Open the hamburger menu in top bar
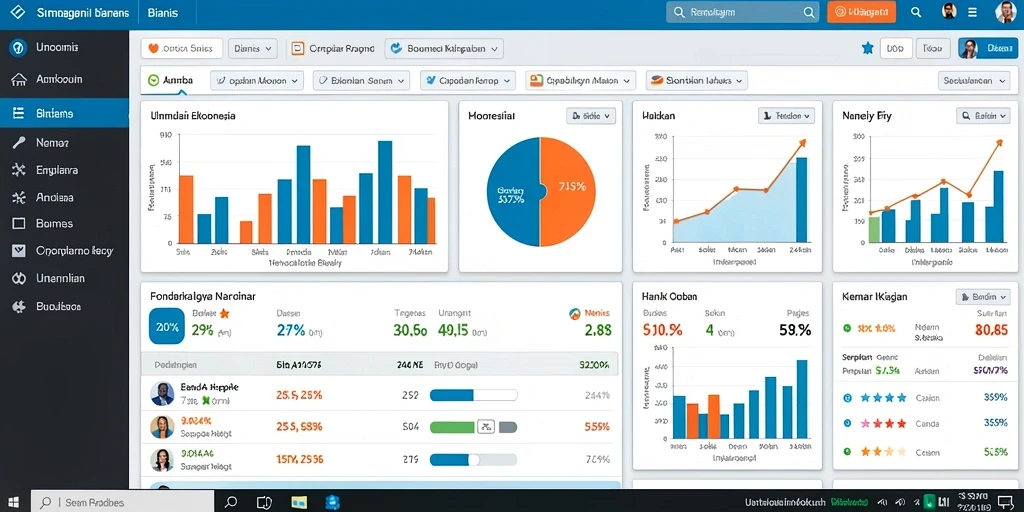 point(972,12)
